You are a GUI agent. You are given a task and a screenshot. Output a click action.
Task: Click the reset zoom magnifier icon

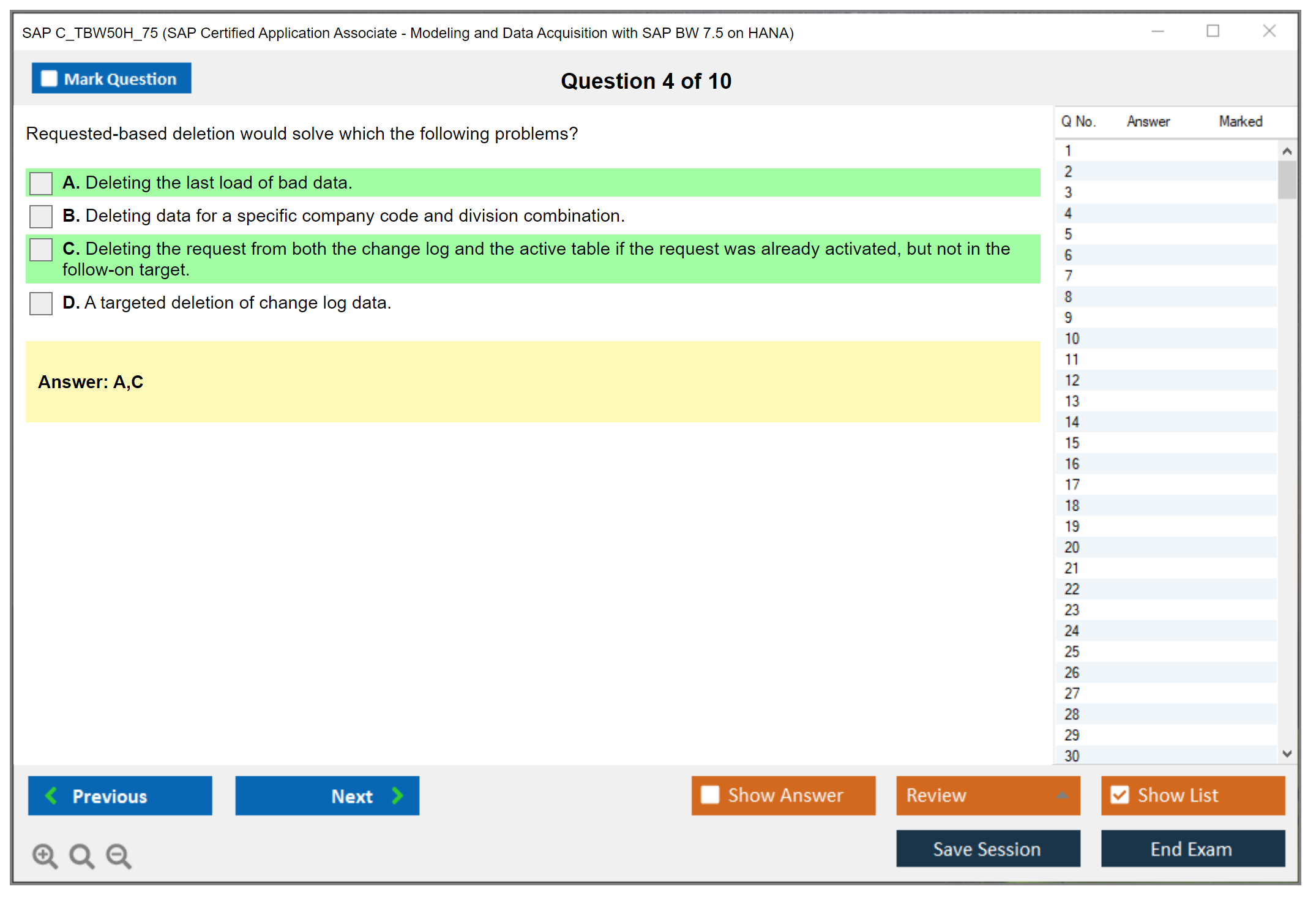(x=81, y=855)
